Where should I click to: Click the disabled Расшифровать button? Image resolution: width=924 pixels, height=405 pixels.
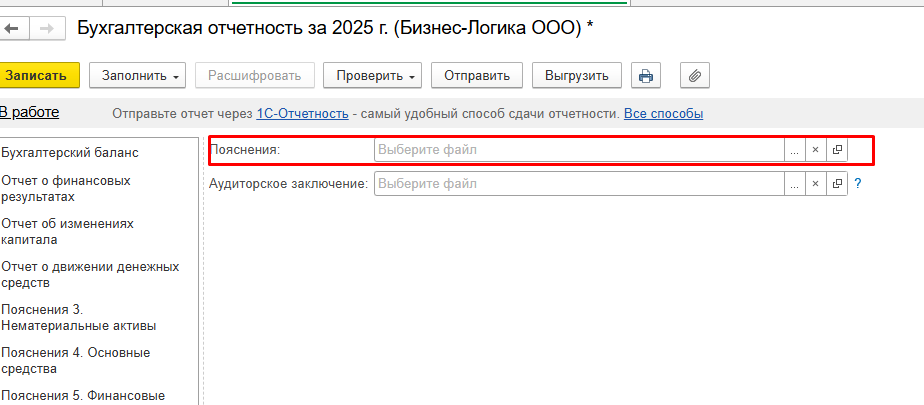point(255,75)
